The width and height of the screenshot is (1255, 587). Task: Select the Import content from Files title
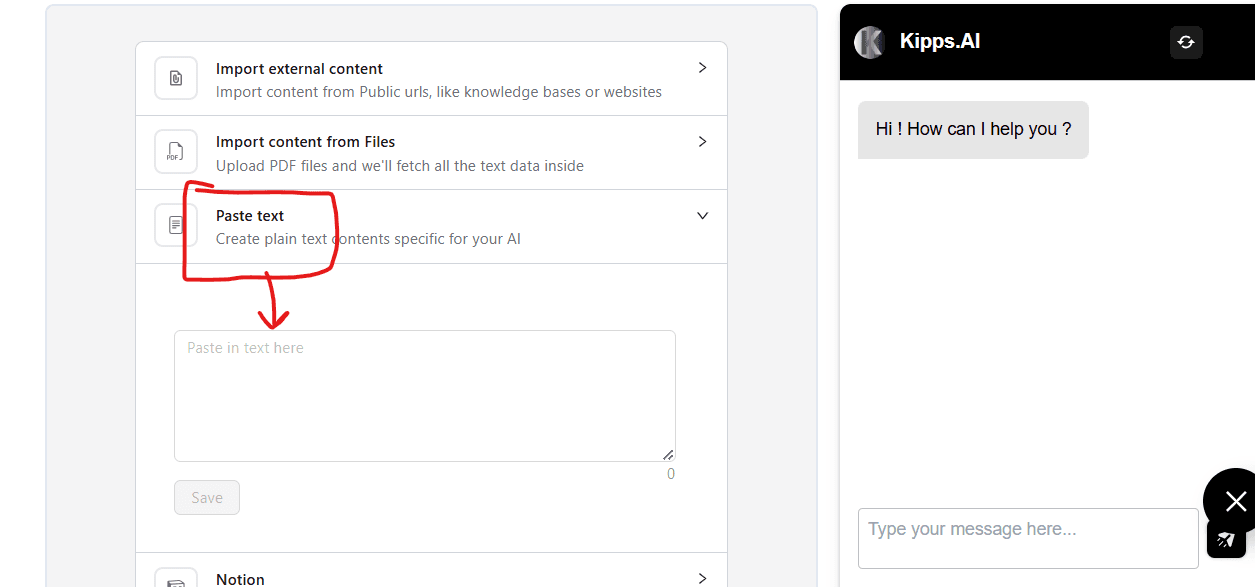[305, 142]
